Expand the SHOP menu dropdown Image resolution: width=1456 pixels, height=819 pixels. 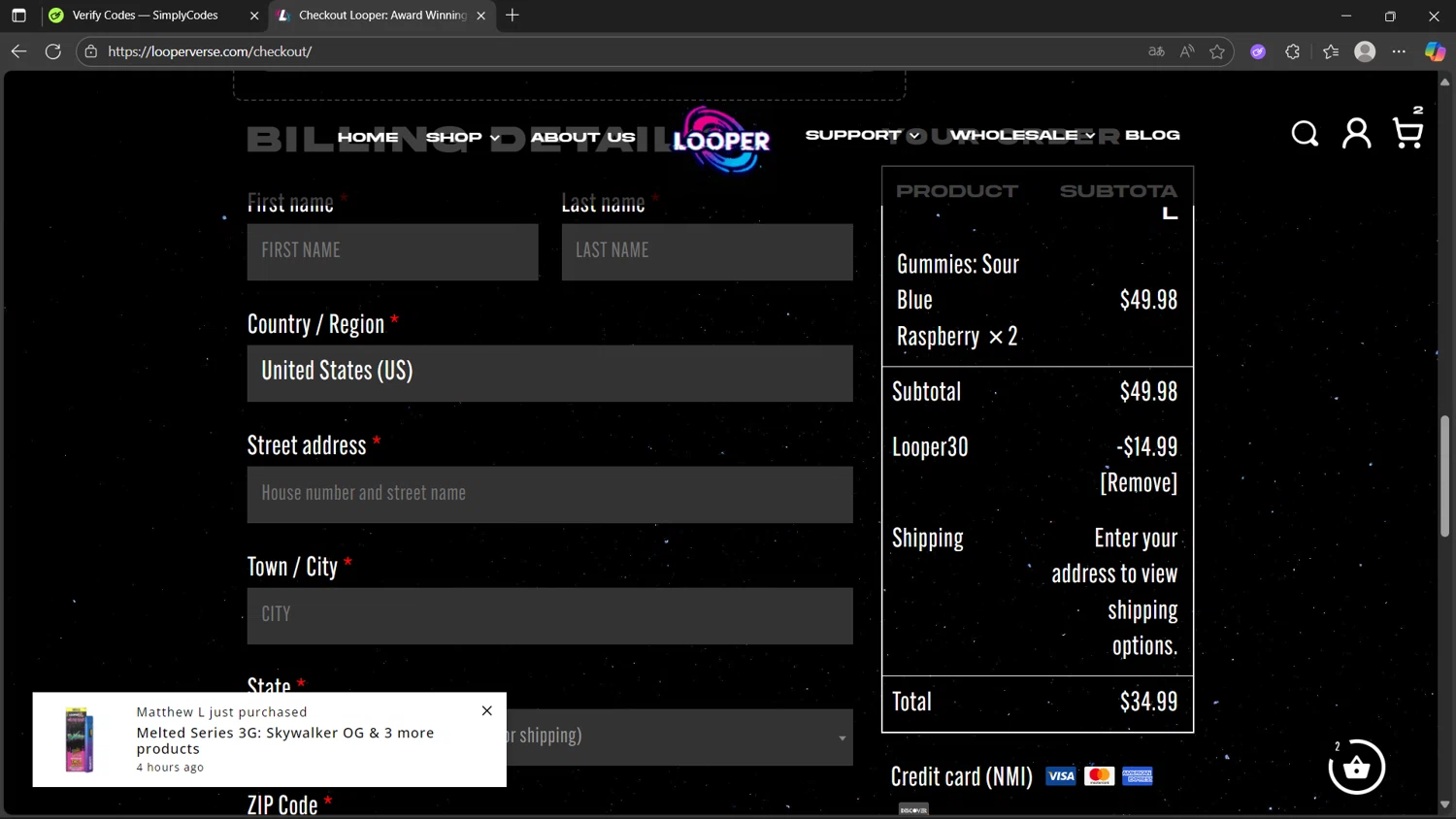pyautogui.click(x=463, y=137)
